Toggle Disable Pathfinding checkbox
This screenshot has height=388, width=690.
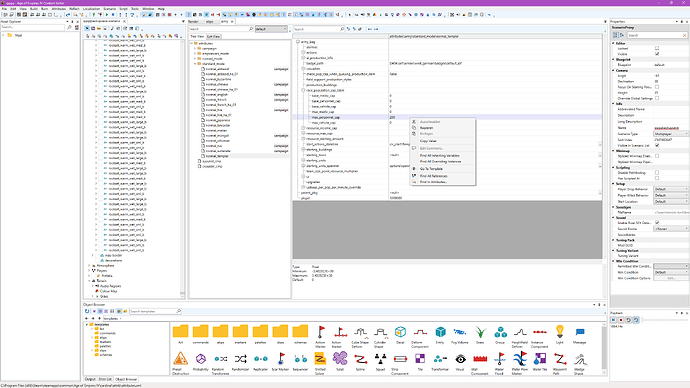pos(657,173)
